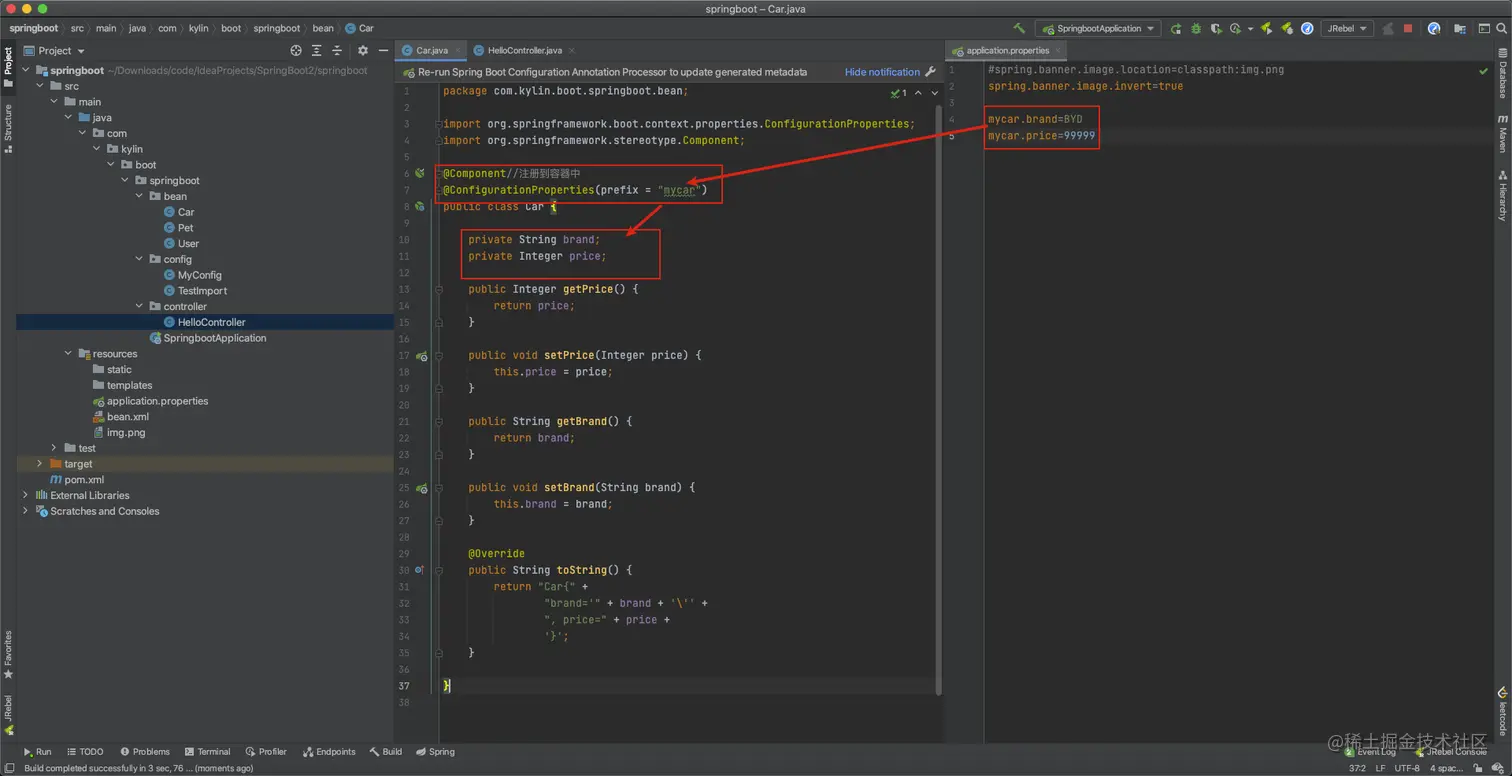Hide the Project tool window
The image size is (1512, 776).
pyautogui.click(x=383, y=50)
